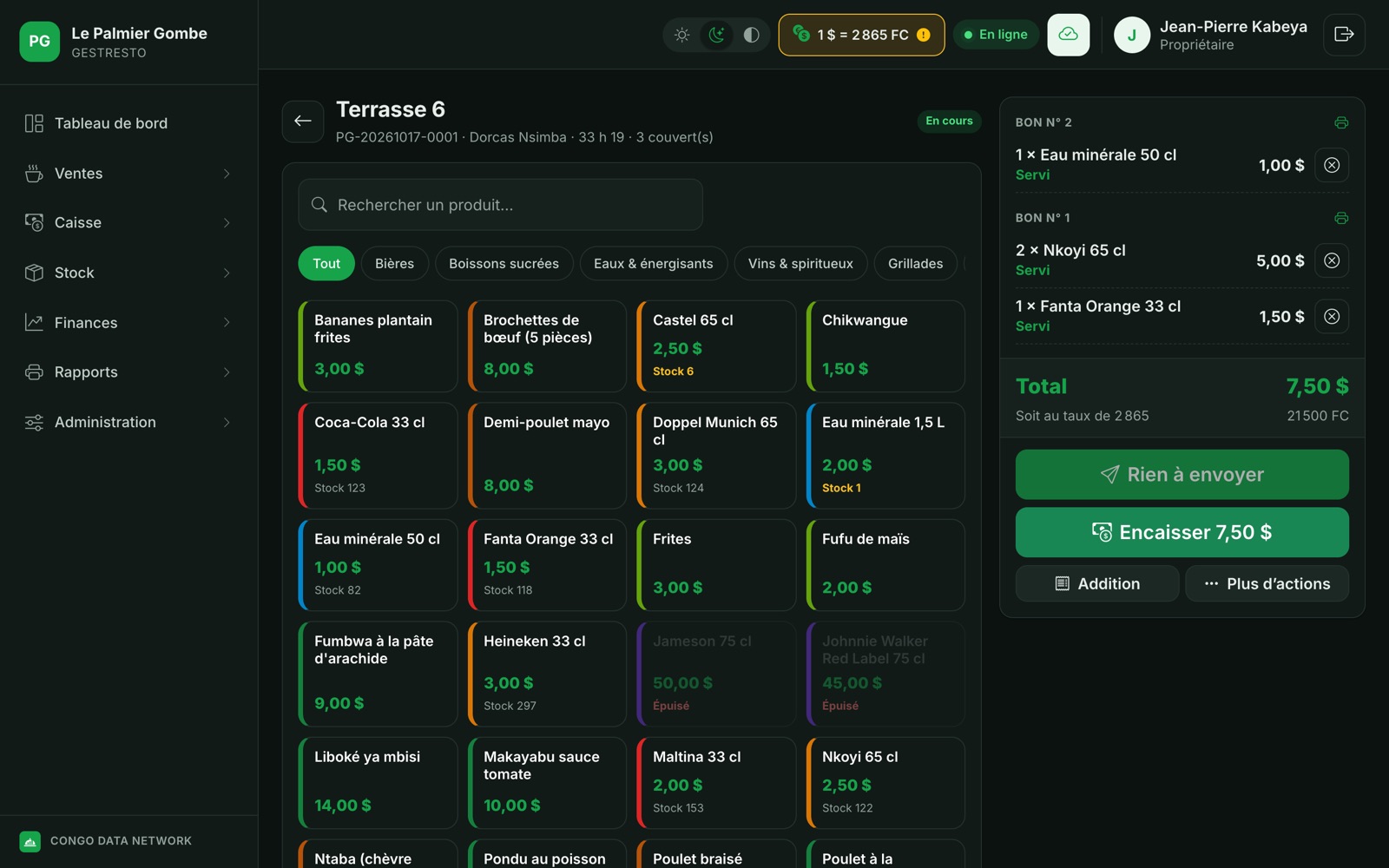Print Bon N° 2 ticket
The height and width of the screenshot is (868, 1389).
click(x=1341, y=122)
